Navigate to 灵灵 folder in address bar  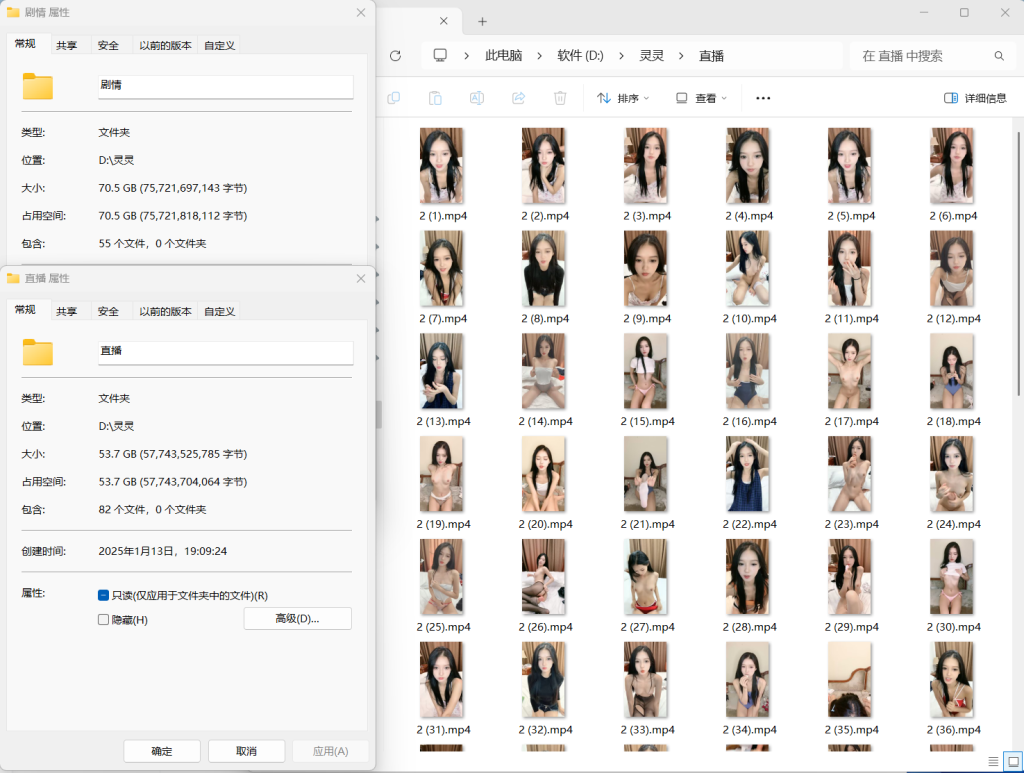click(651, 56)
